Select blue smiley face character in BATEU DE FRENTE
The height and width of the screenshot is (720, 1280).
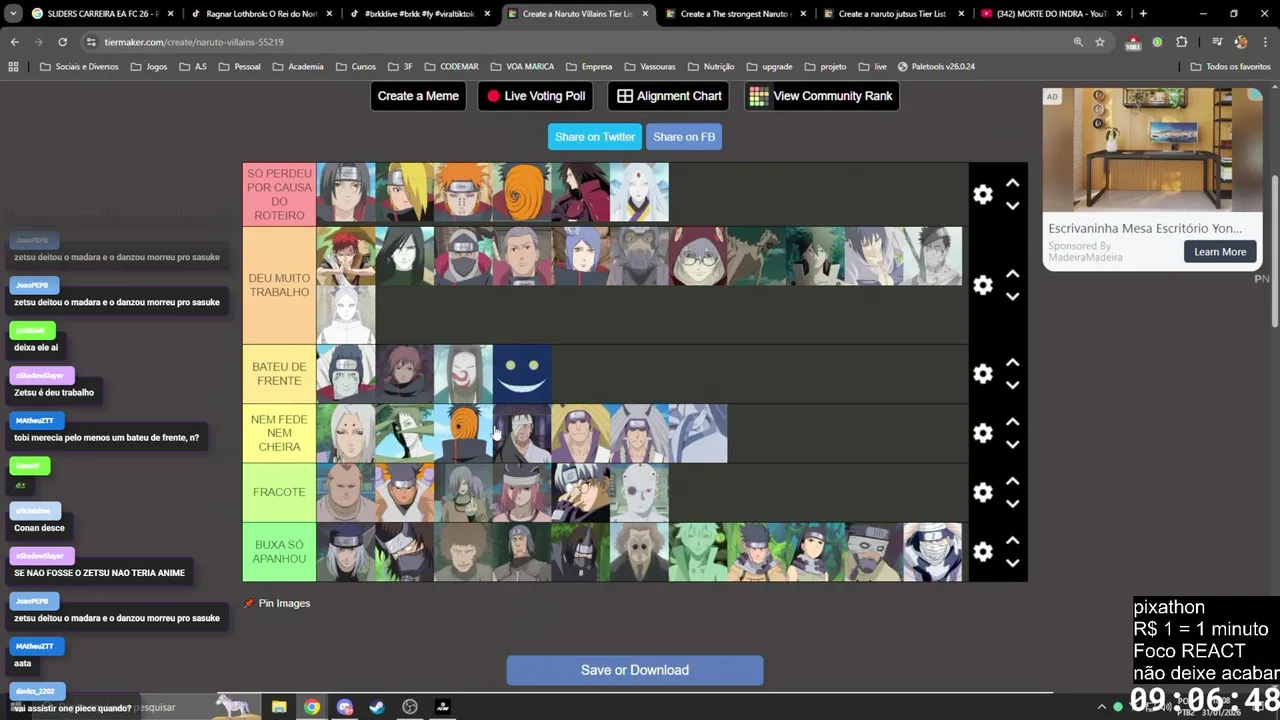point(522,373)
